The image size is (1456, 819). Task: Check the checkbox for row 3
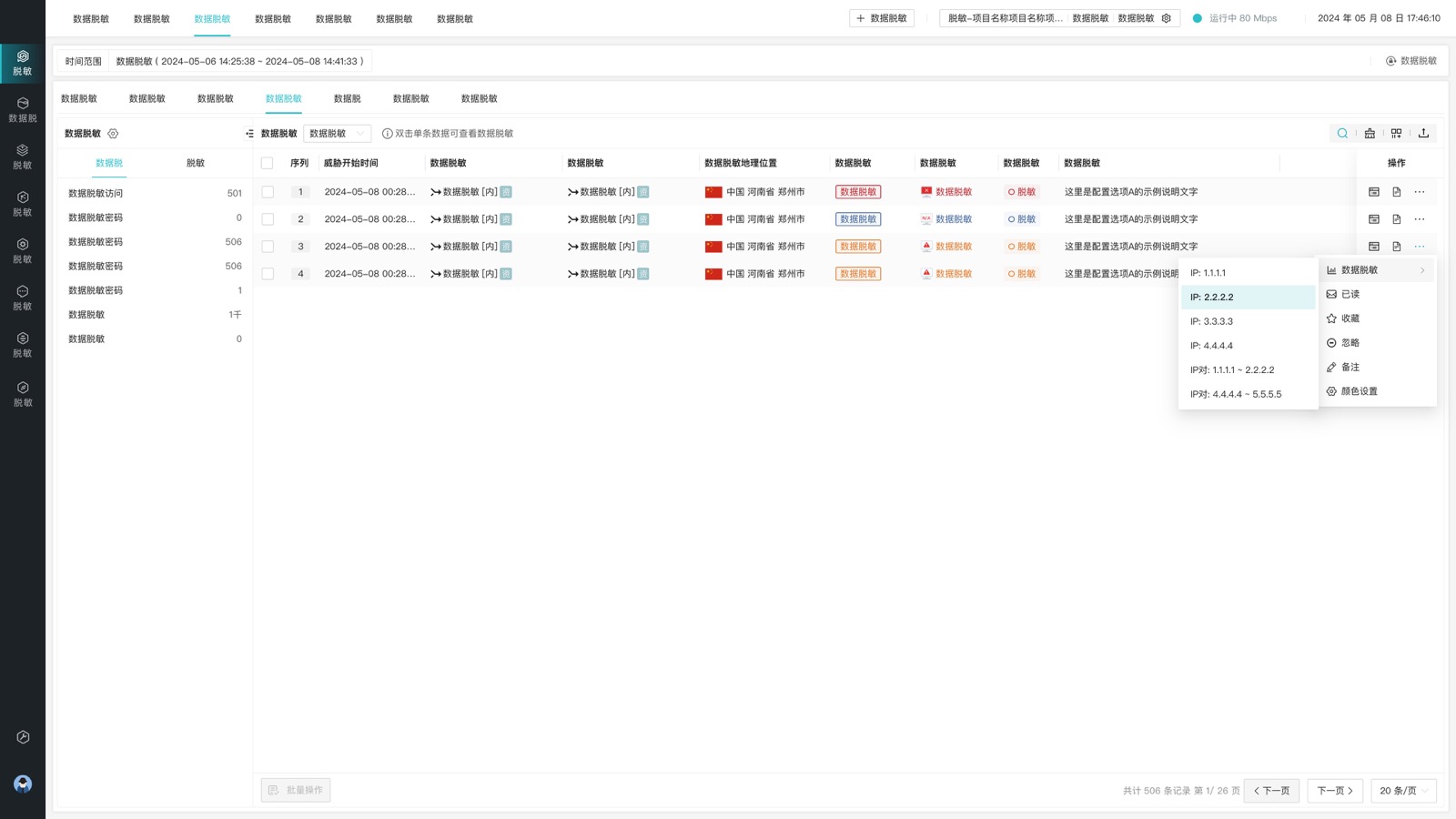pos(268,247)
